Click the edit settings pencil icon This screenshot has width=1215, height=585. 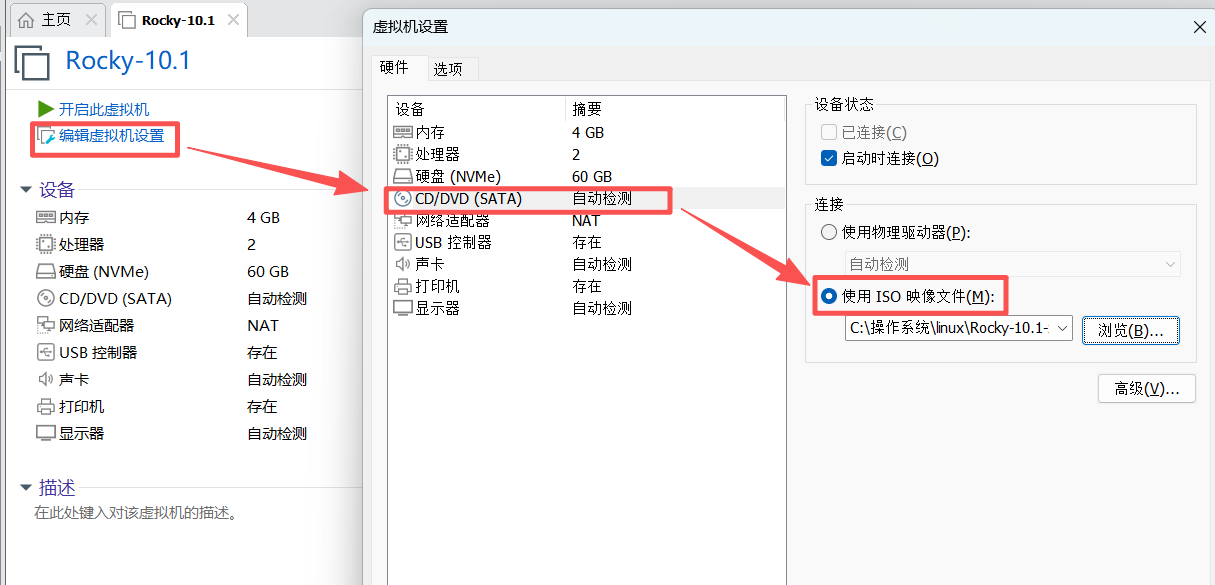tap(46, 136)
